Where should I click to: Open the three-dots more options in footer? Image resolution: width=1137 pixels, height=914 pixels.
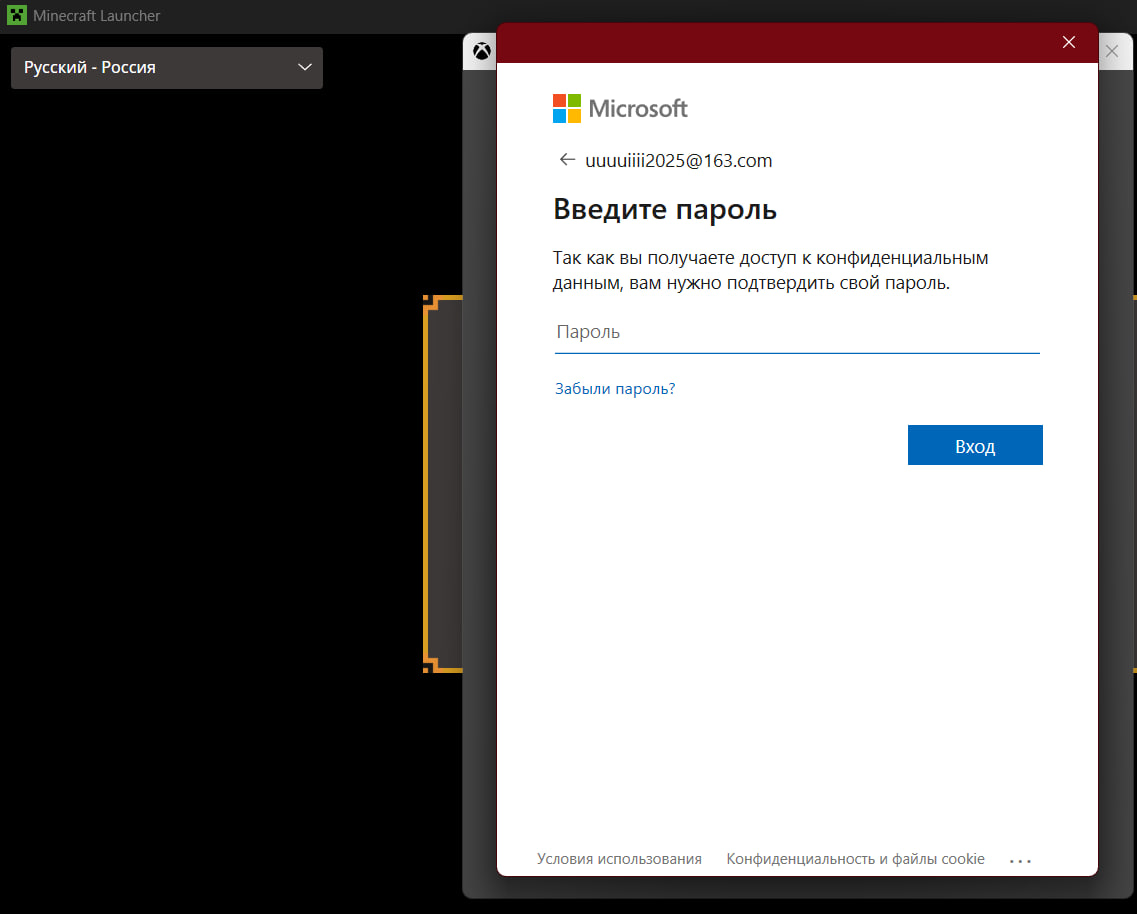pos(1020,860)
